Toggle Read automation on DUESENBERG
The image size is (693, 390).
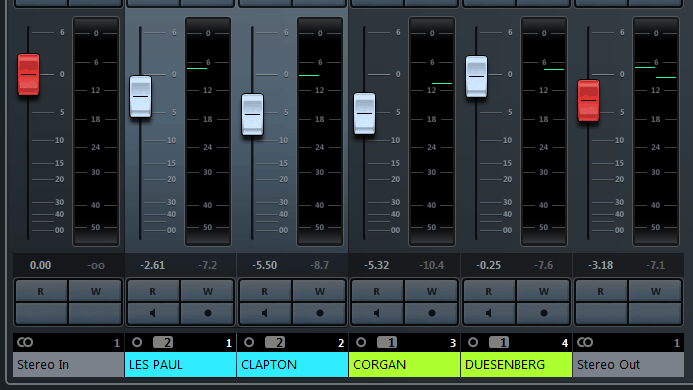tap(489, 291)
